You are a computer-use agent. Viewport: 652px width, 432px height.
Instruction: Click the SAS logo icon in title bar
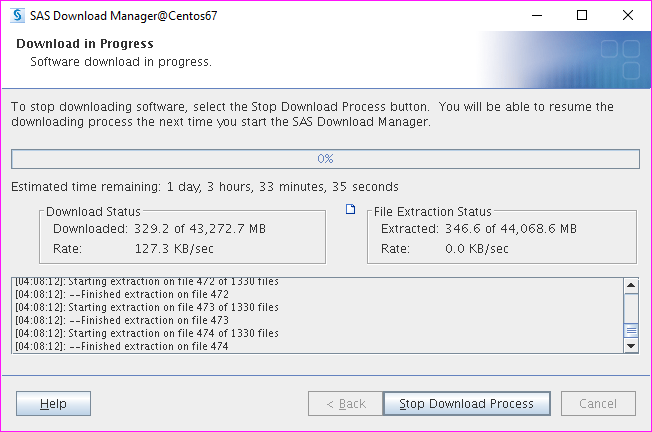[17, 15]
